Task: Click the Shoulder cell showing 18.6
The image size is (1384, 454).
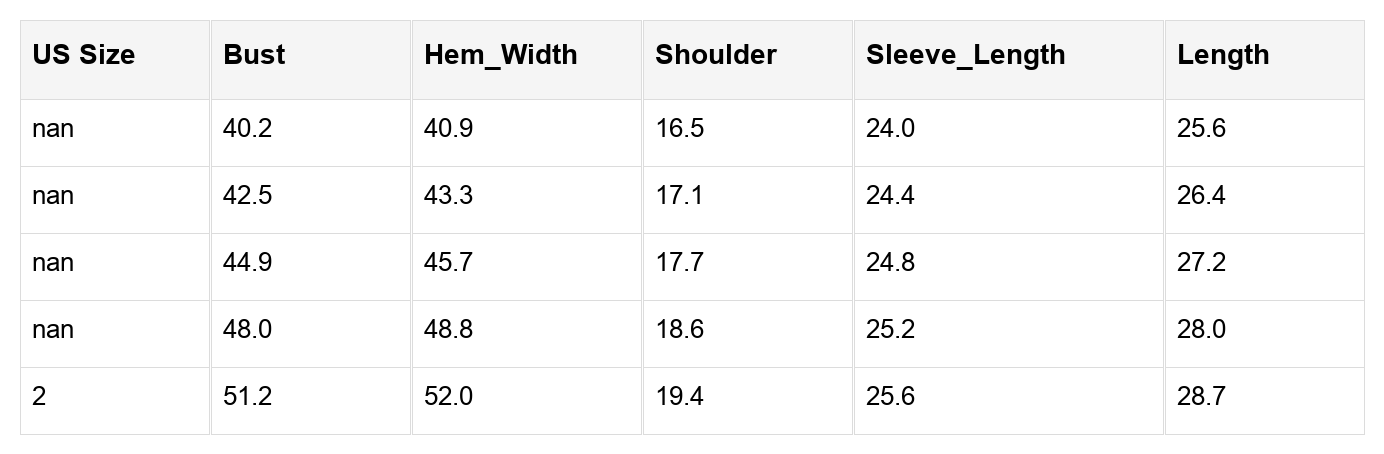Action: click(679, 330)
